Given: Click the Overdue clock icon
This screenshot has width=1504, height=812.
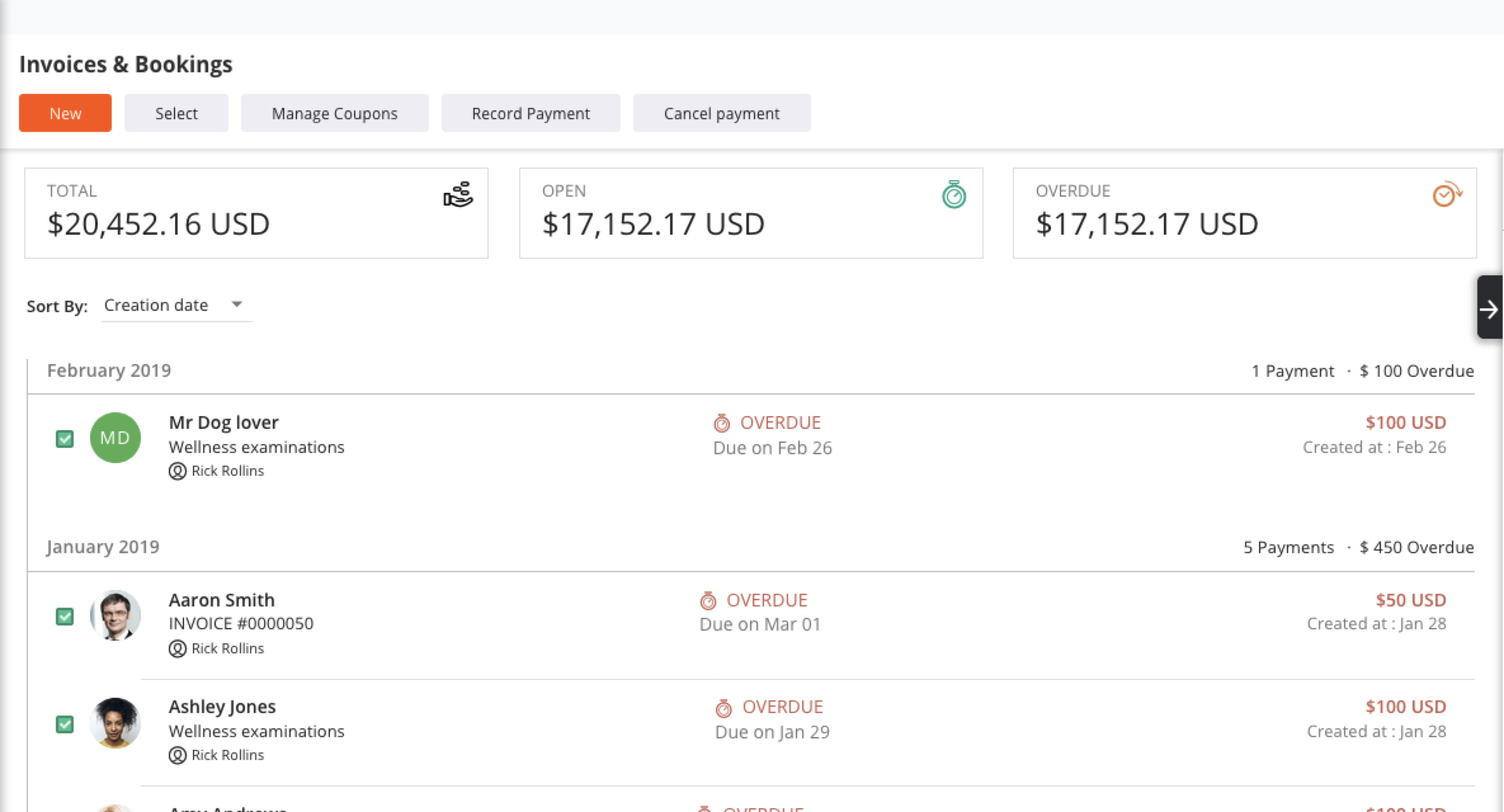Looking at the screenshot, I should coord(1447,193).
